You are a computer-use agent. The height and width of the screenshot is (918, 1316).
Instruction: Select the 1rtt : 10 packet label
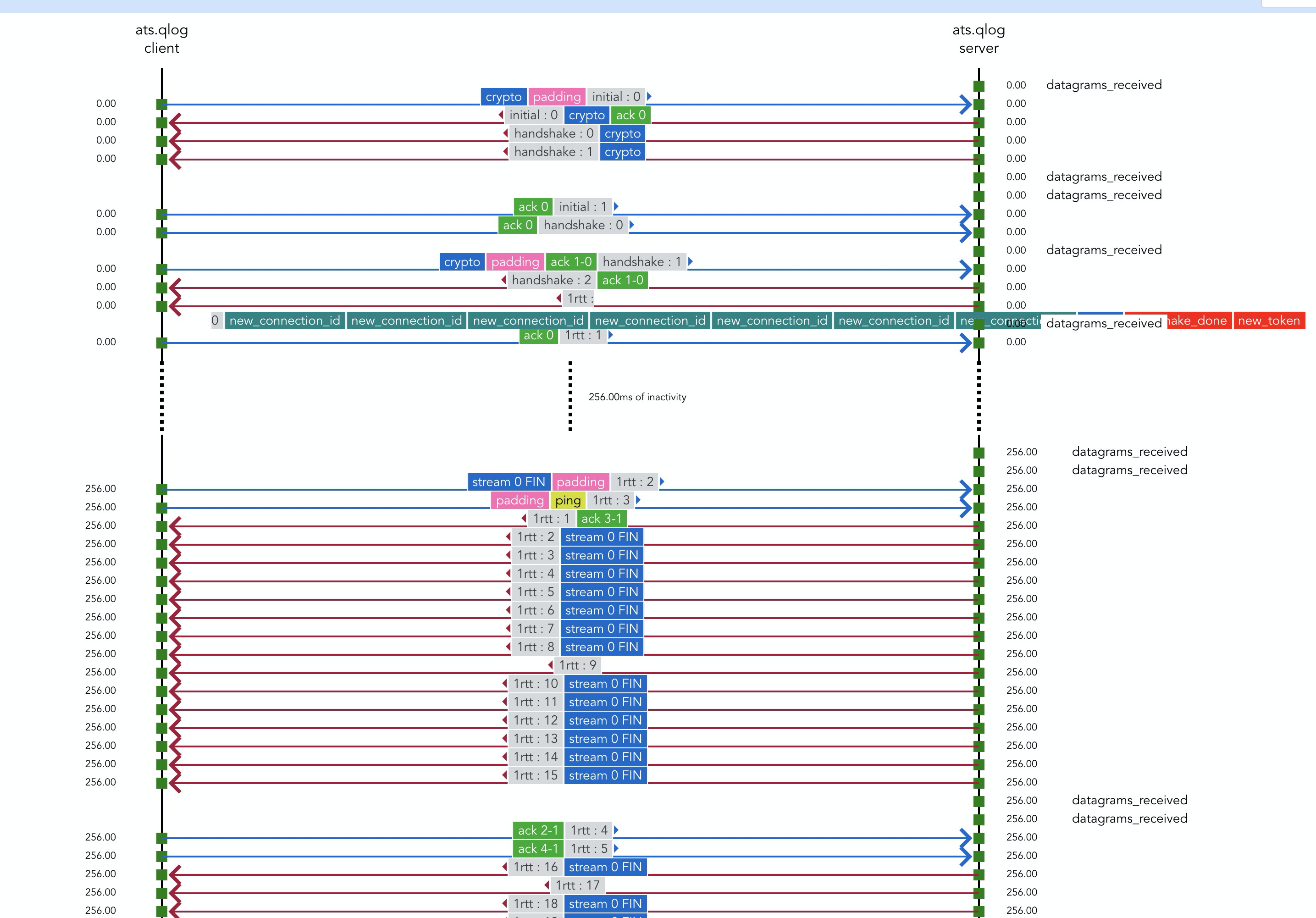(535, 684)
